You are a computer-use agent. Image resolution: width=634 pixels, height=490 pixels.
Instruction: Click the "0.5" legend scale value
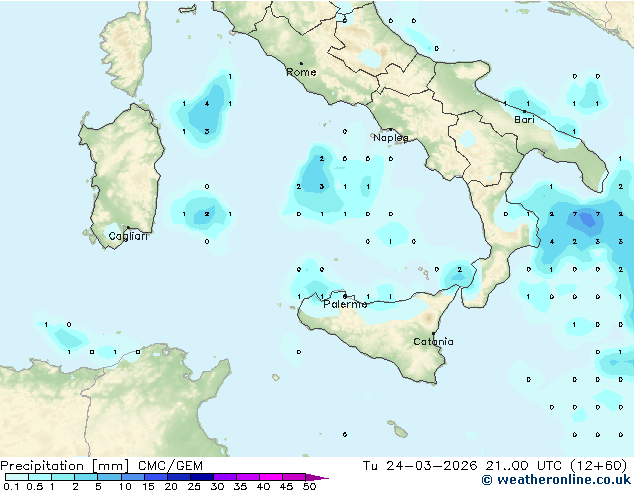click(34, 486)
